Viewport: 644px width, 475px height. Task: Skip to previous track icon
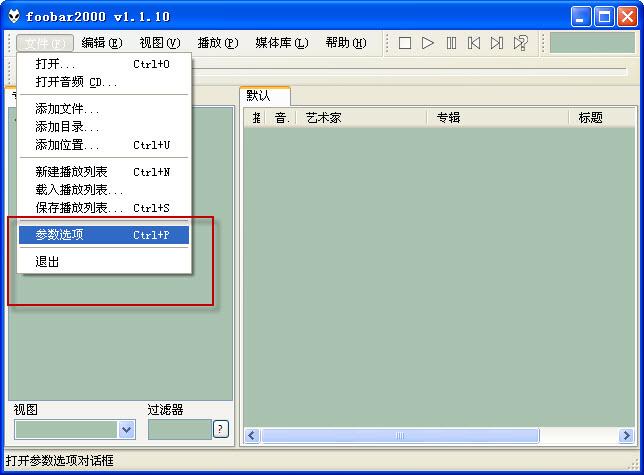coord(474,43)
